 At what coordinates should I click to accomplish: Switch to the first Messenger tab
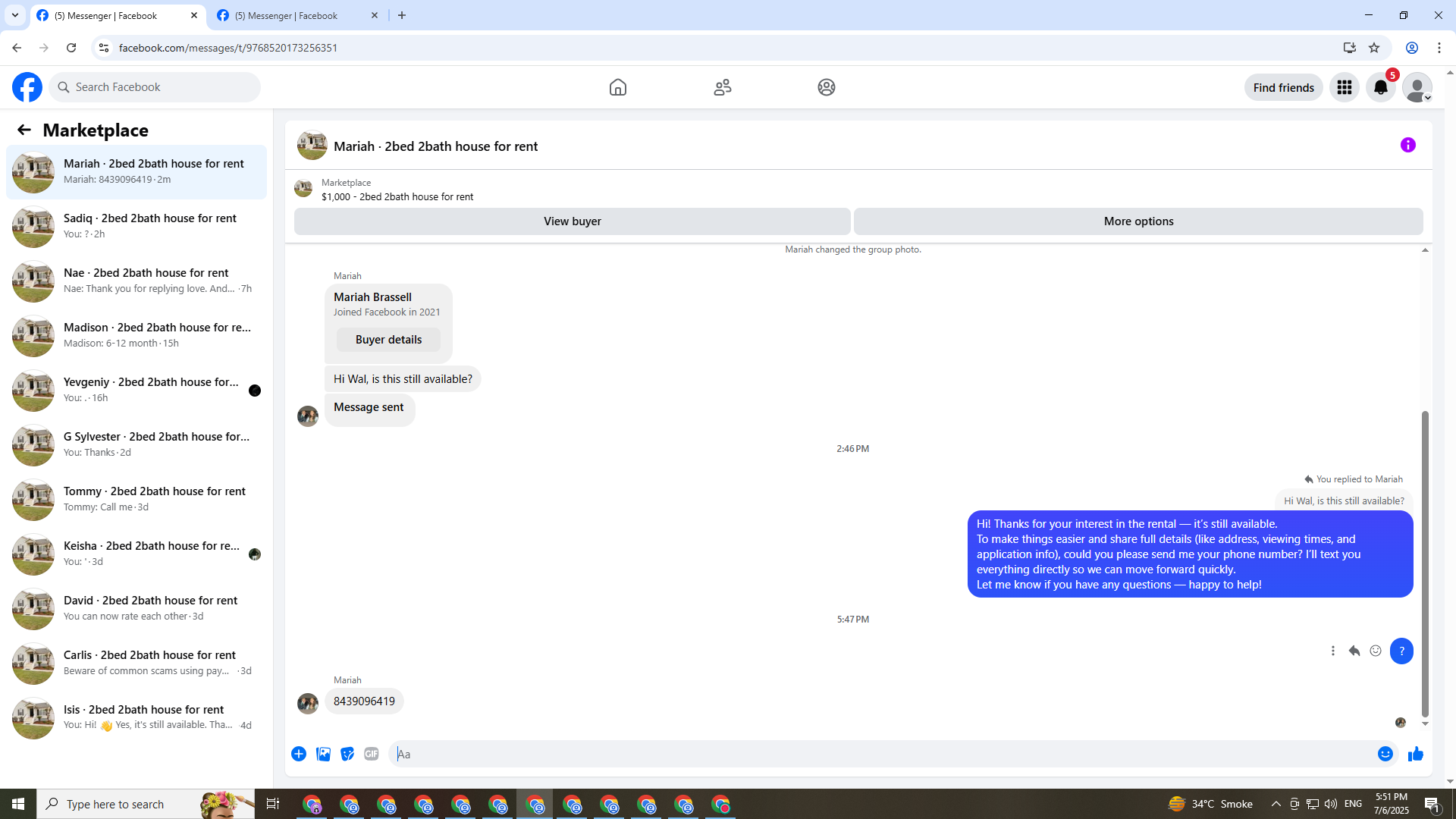[118, 15]
